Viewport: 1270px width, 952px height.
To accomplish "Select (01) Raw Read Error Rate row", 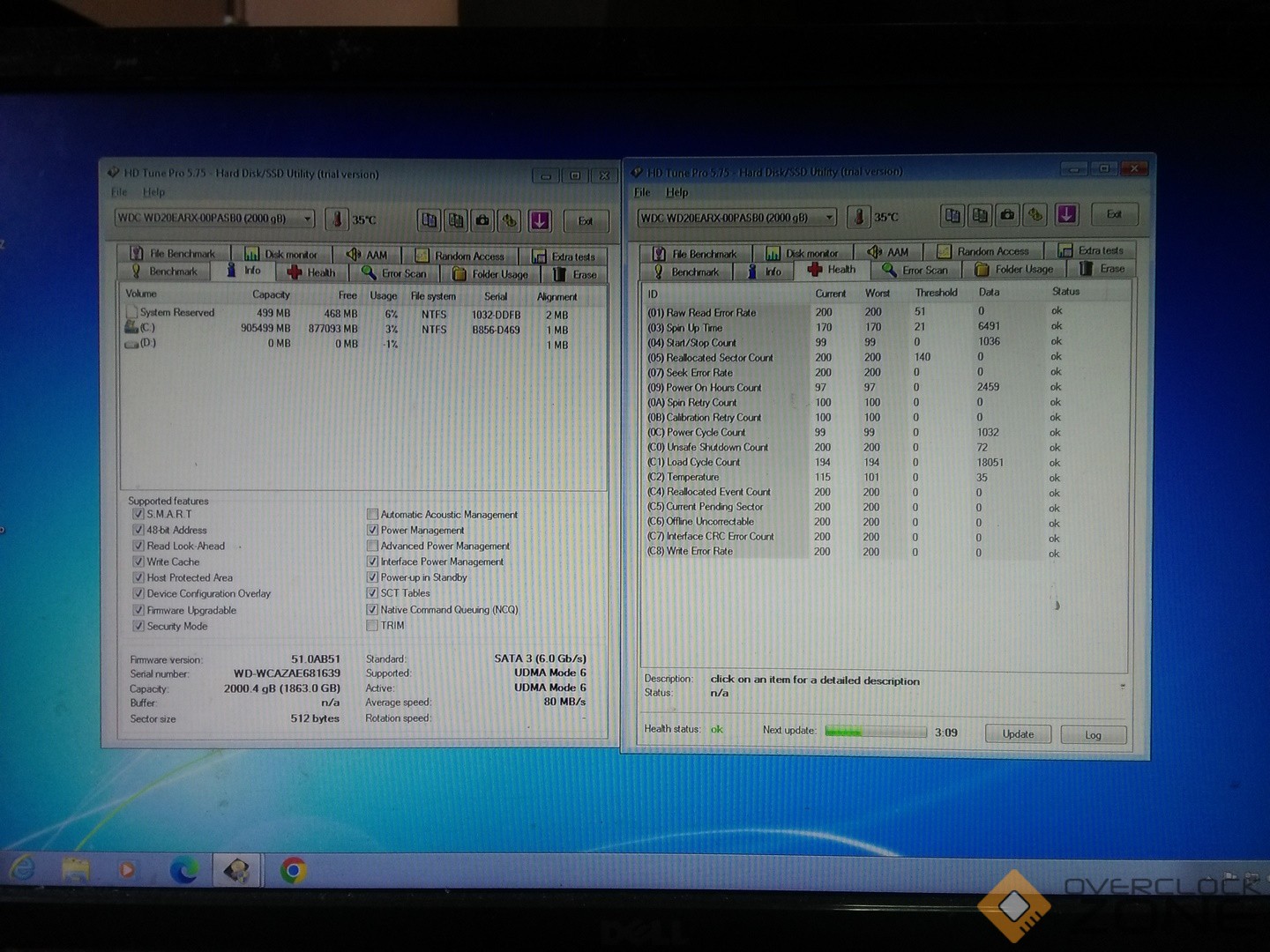I will [885, 312].
